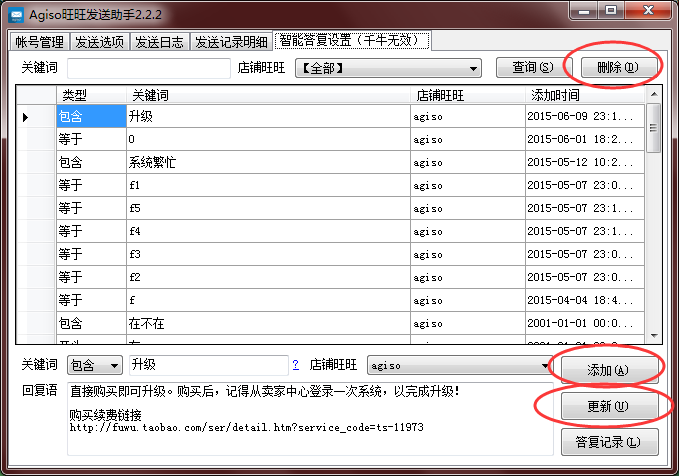Click the 查询(S) button
The height and width of the screenshot is (476, 679).
[x=532, y=67]
